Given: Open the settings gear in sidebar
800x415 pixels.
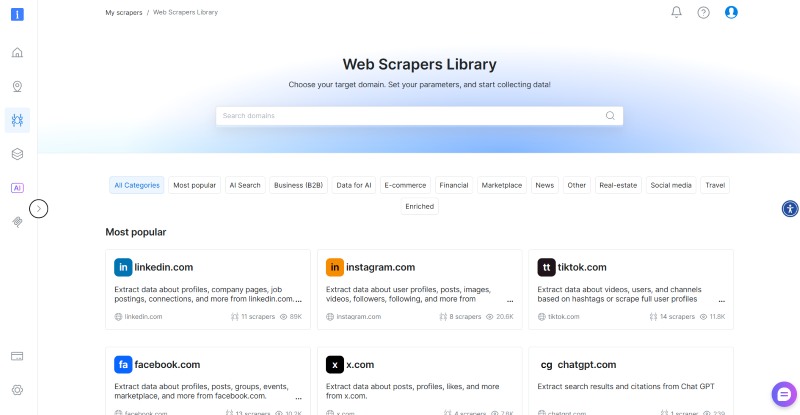Looking at the screenshot, I should 17,390.
